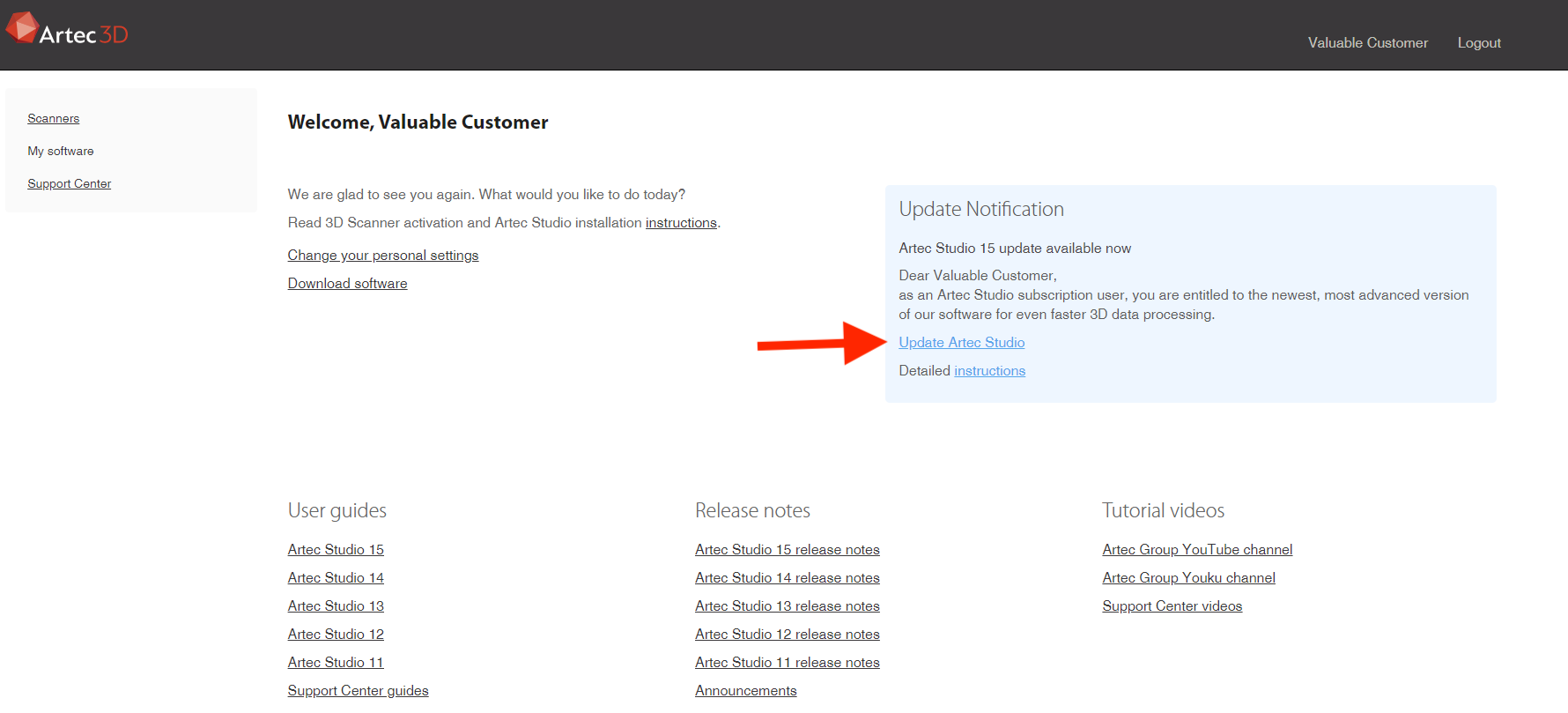Open Artec Studio 14 user guide

point(336,578)
